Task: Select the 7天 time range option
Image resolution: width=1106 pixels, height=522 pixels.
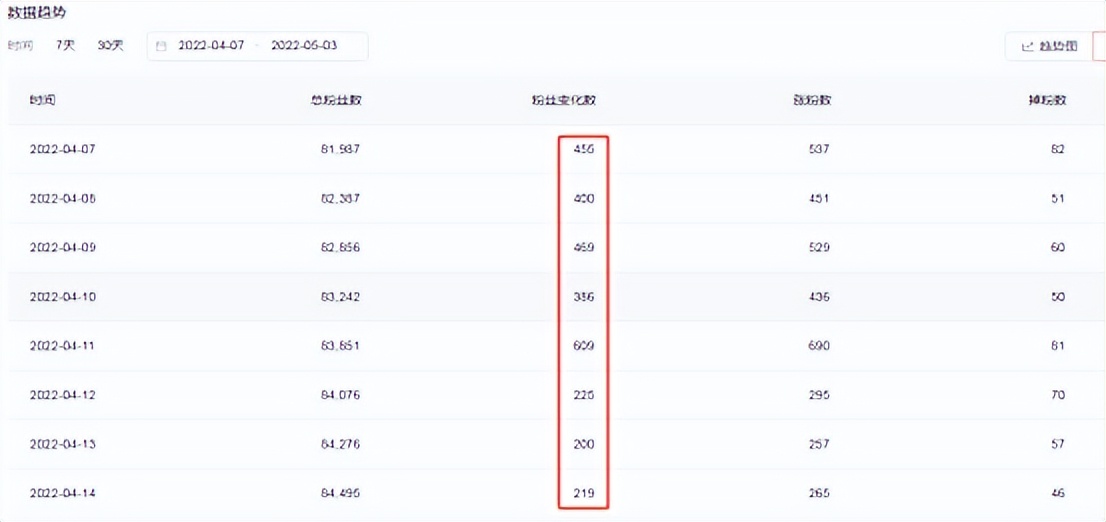Action: click(x=66, y=45)
